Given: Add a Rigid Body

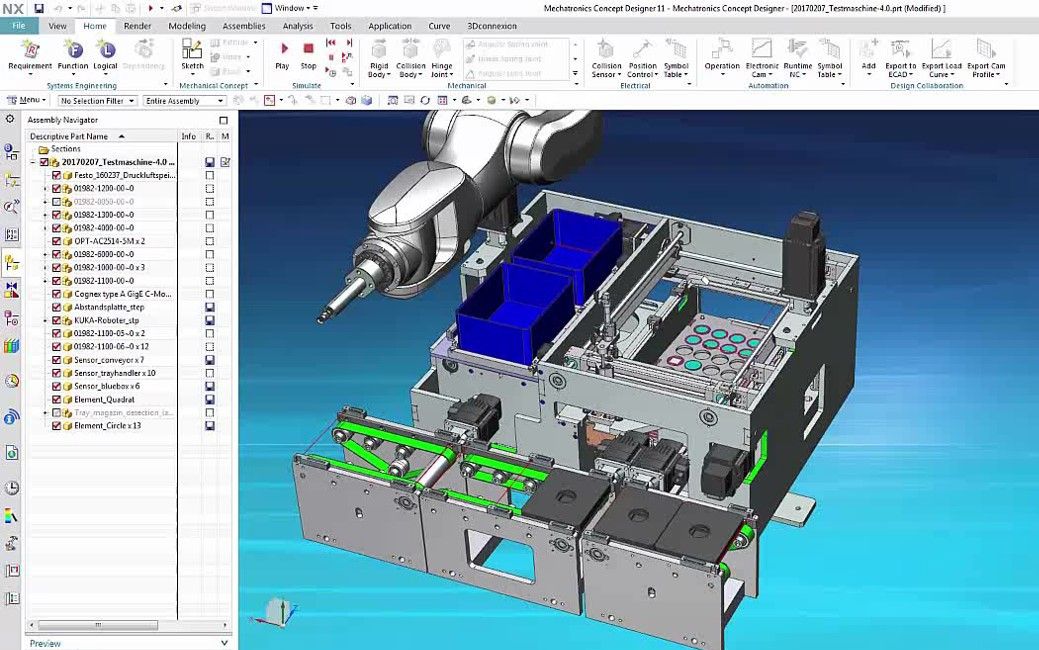Looking at the screenshot, I should coord(379,58).
